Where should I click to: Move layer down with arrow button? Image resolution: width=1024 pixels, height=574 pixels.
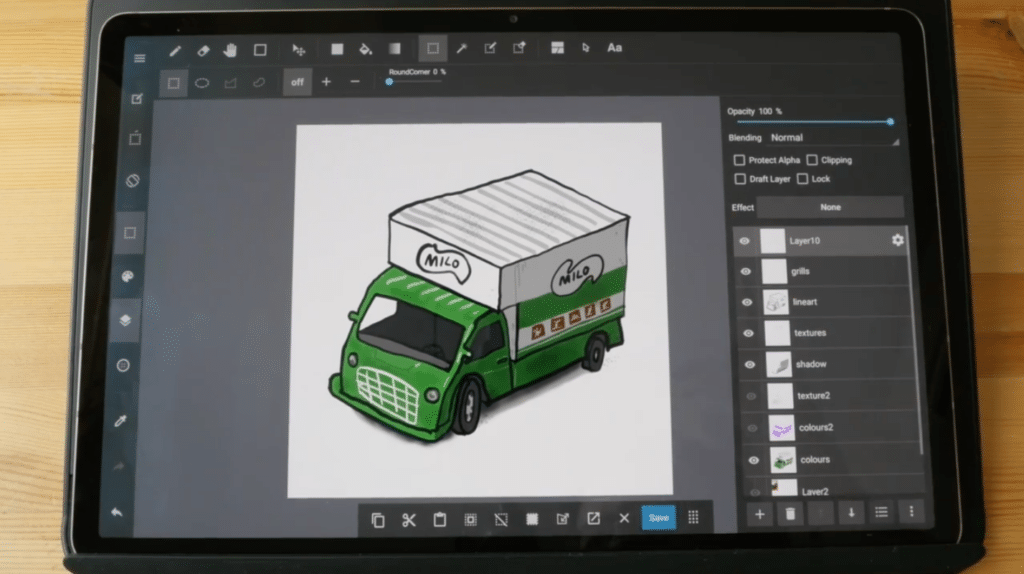click(x=852, y=514)
